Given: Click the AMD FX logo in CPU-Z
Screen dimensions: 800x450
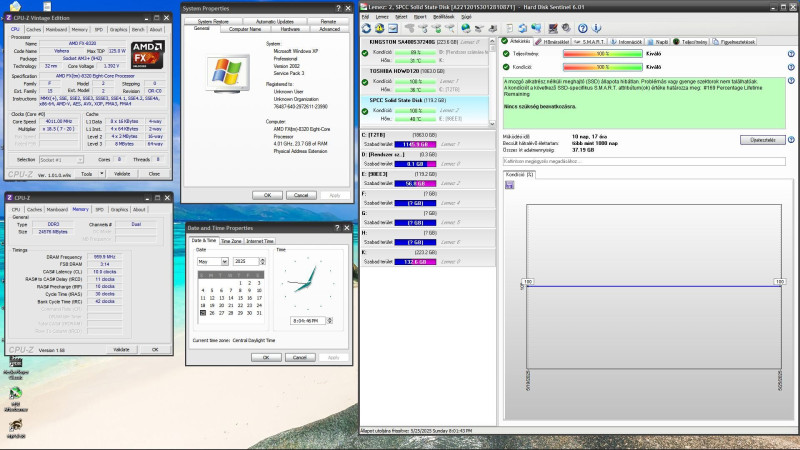Looking at the screenshot, I should 147,55.
